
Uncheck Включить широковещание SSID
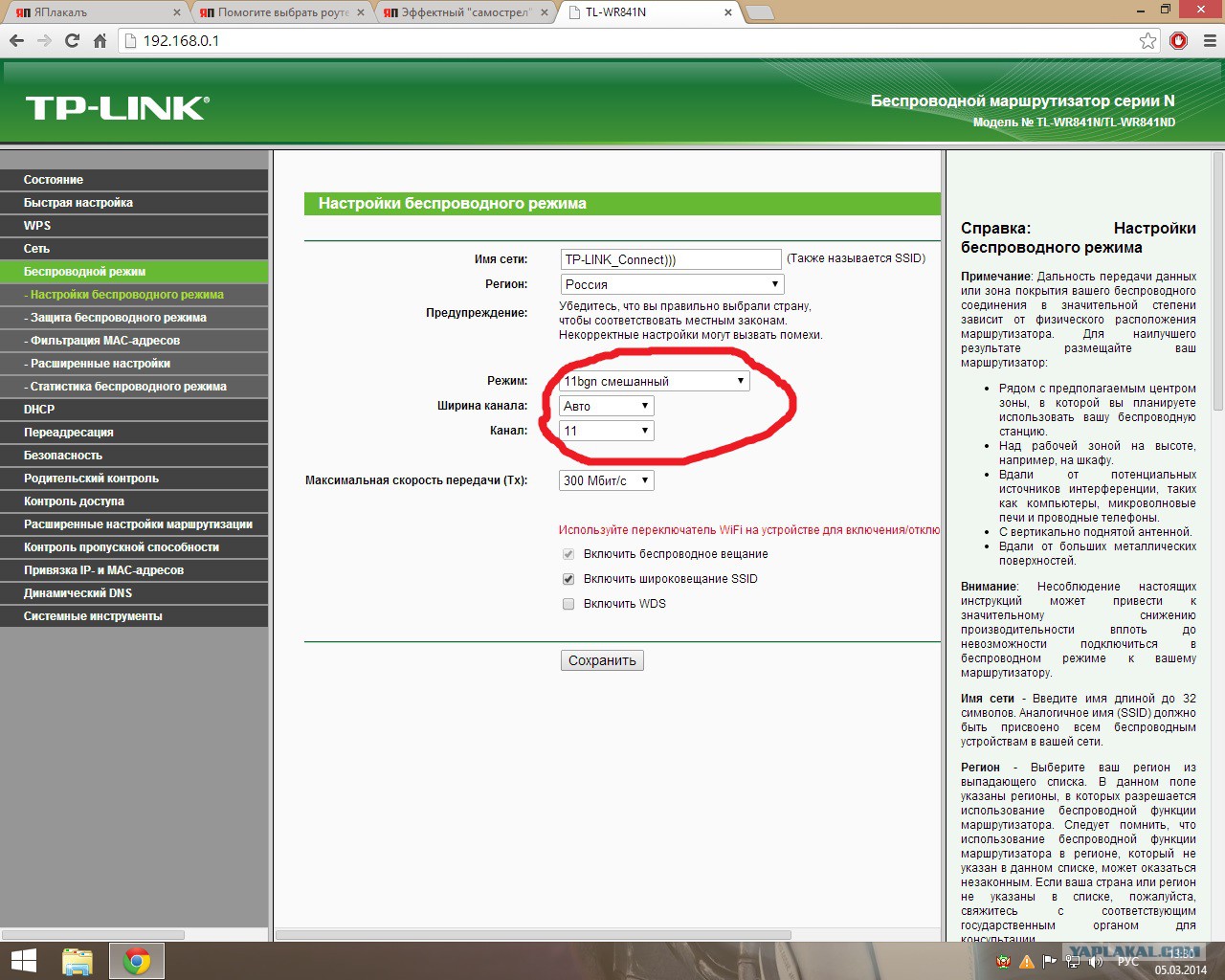tap(568, 579)
